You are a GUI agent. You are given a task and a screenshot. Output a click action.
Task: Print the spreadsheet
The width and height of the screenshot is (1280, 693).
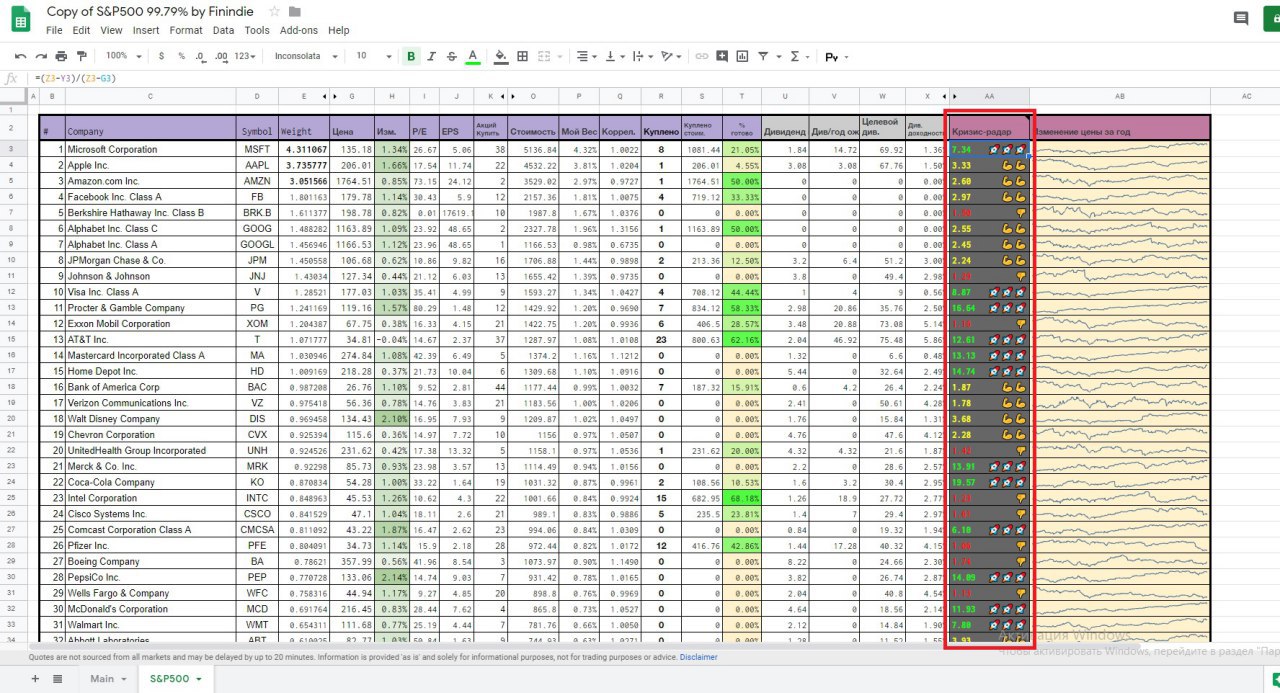[61, 56]
